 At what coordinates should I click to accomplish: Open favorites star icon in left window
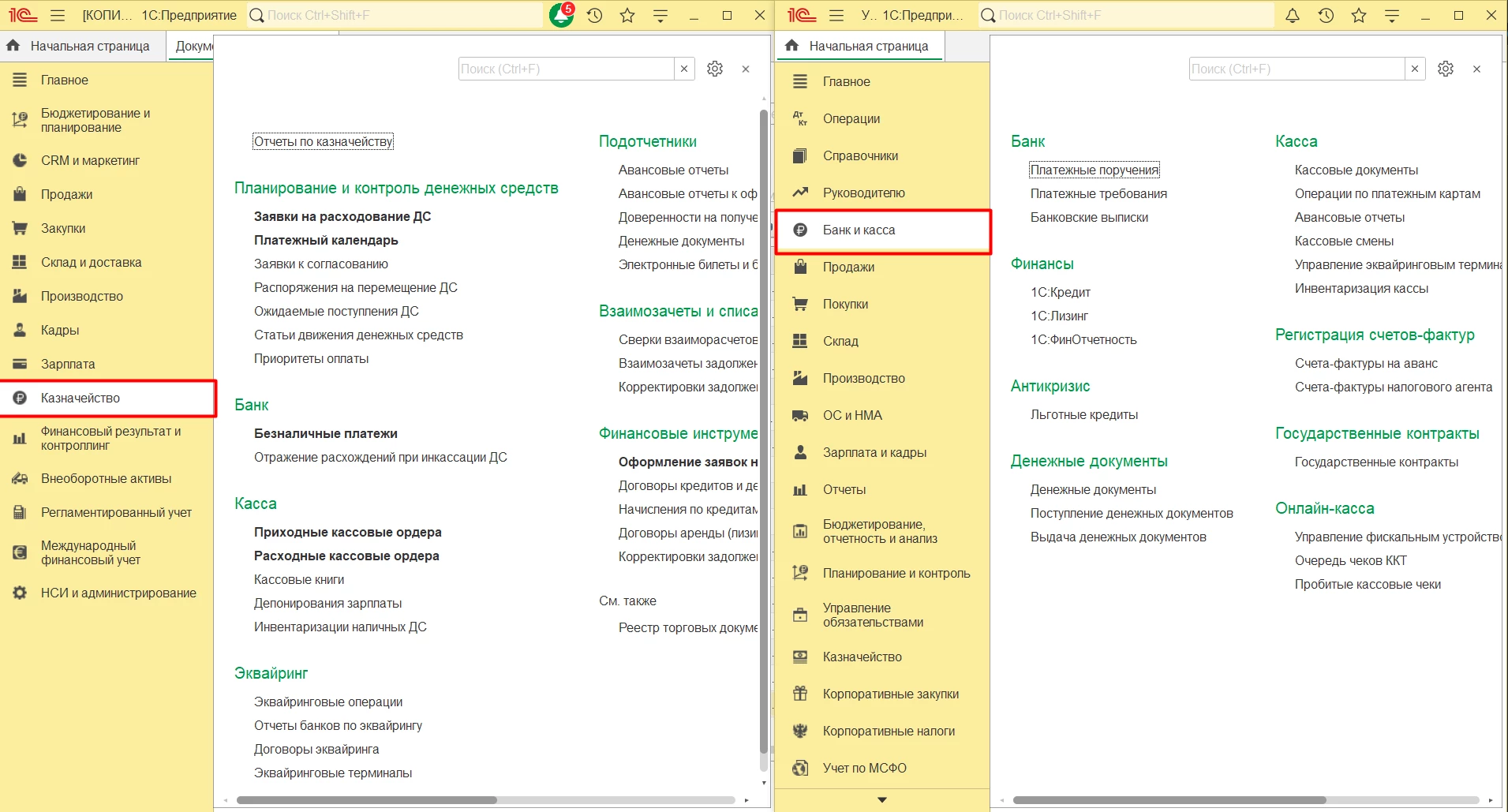point(627,15)
